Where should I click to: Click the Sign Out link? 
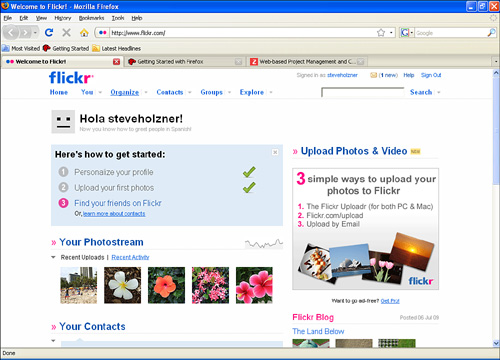pyautogui.click(x=431, y=75)
